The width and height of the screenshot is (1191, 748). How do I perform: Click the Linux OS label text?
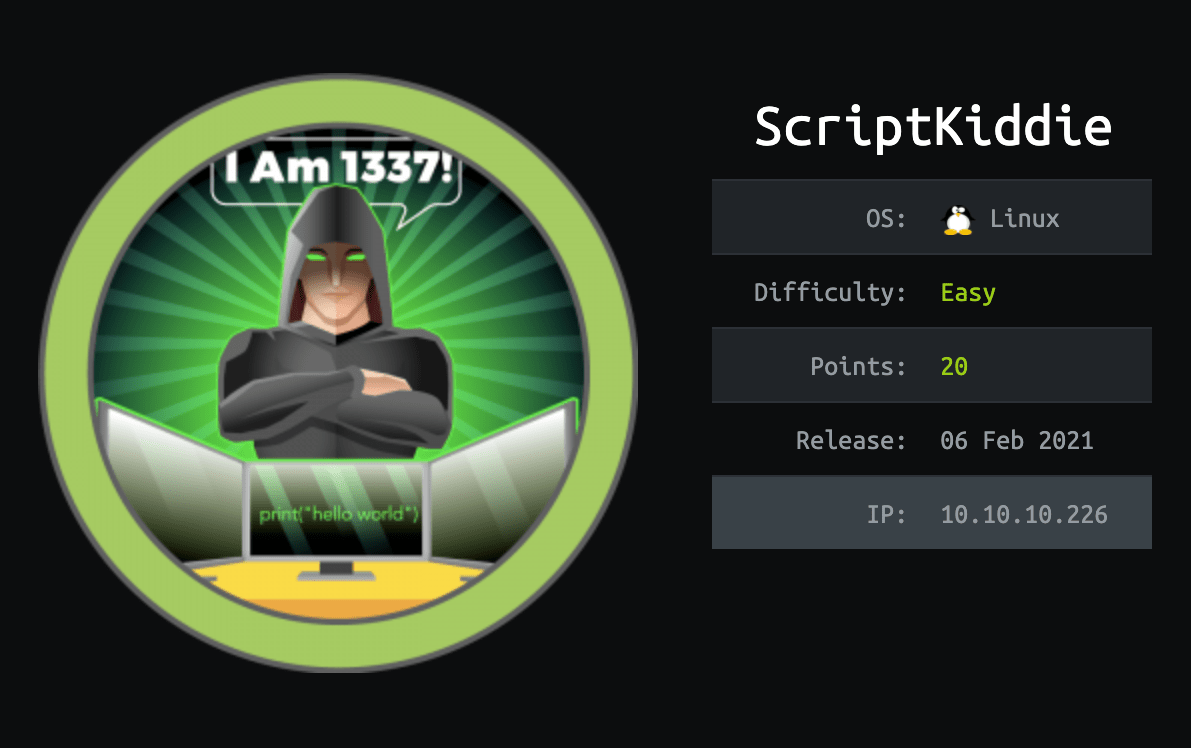1024,219
